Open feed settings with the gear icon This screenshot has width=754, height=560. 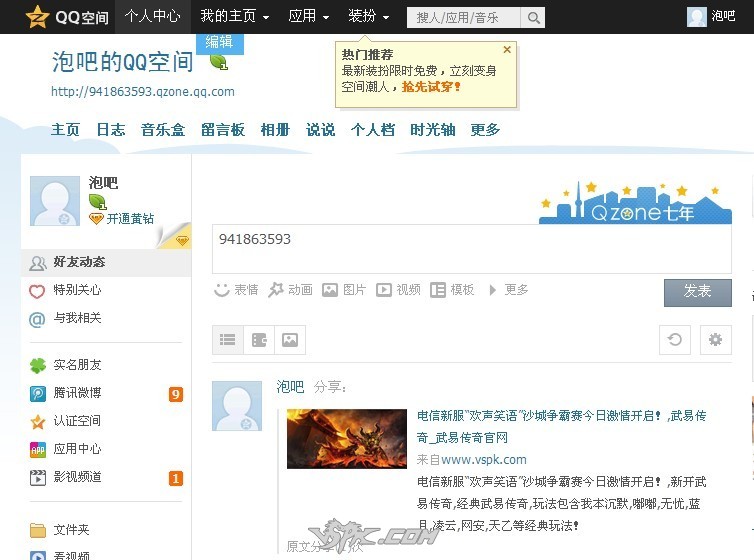716,340
